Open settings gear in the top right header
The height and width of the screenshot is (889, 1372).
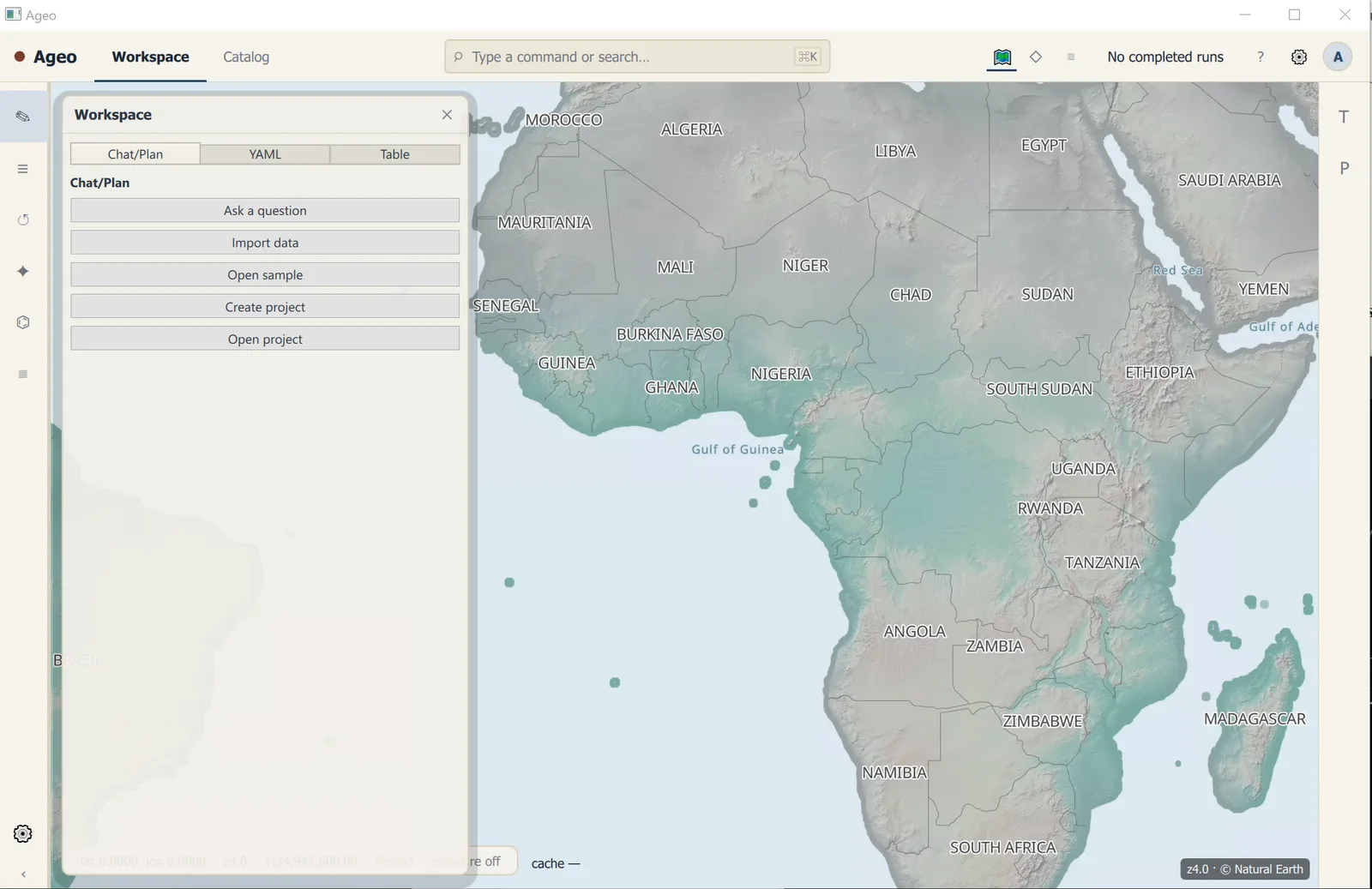[1299, 57]
